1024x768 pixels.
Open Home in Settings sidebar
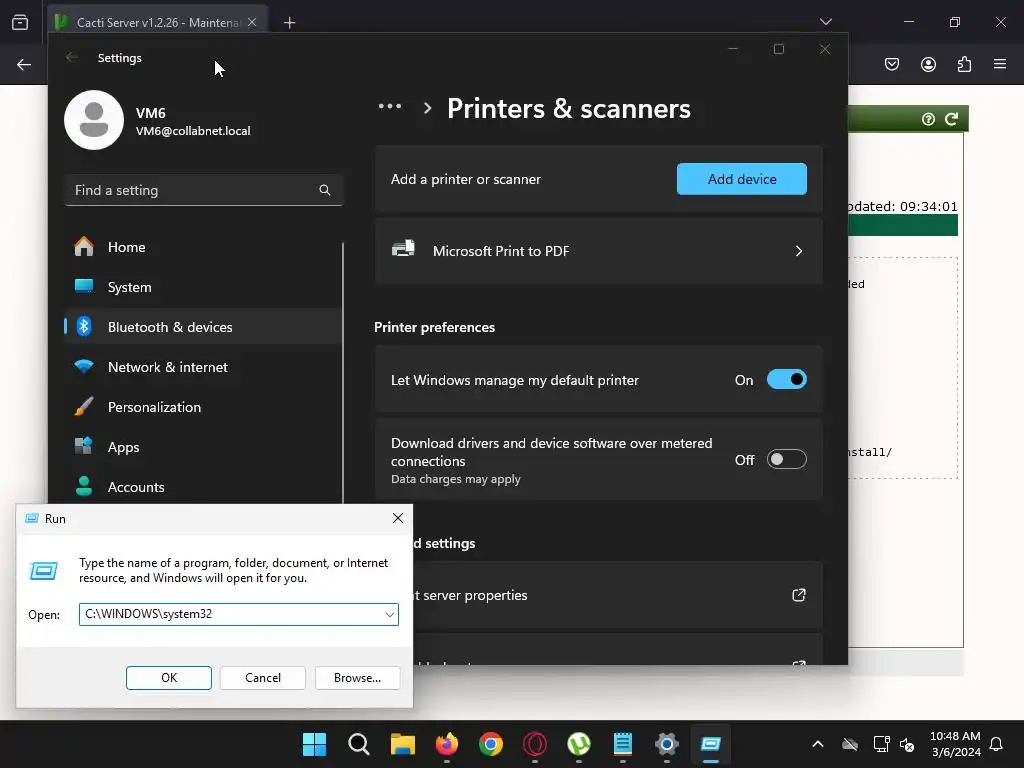click(202, 247)
